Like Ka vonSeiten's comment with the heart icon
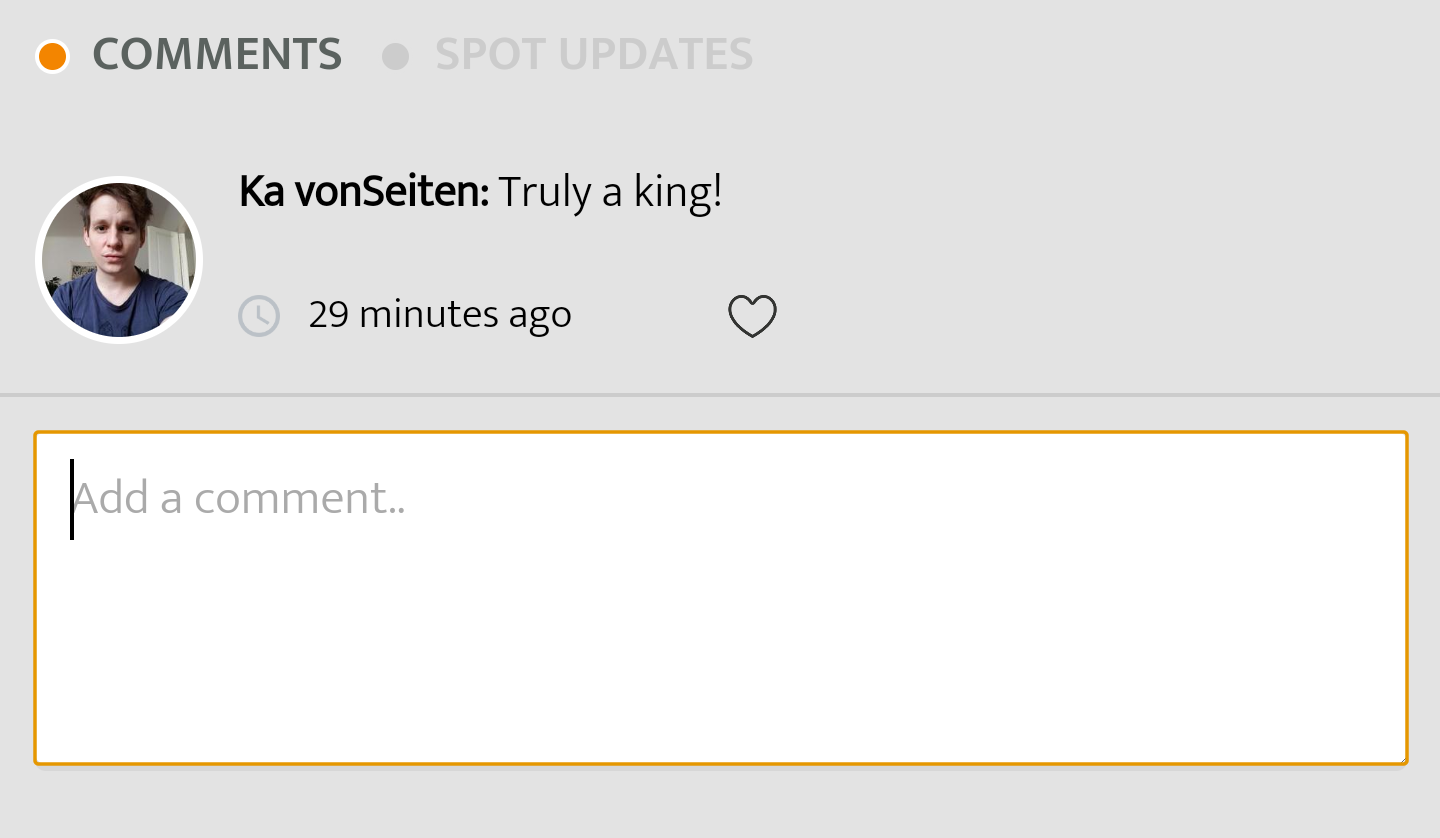The image size is (1440, 838). click(752, 315)
